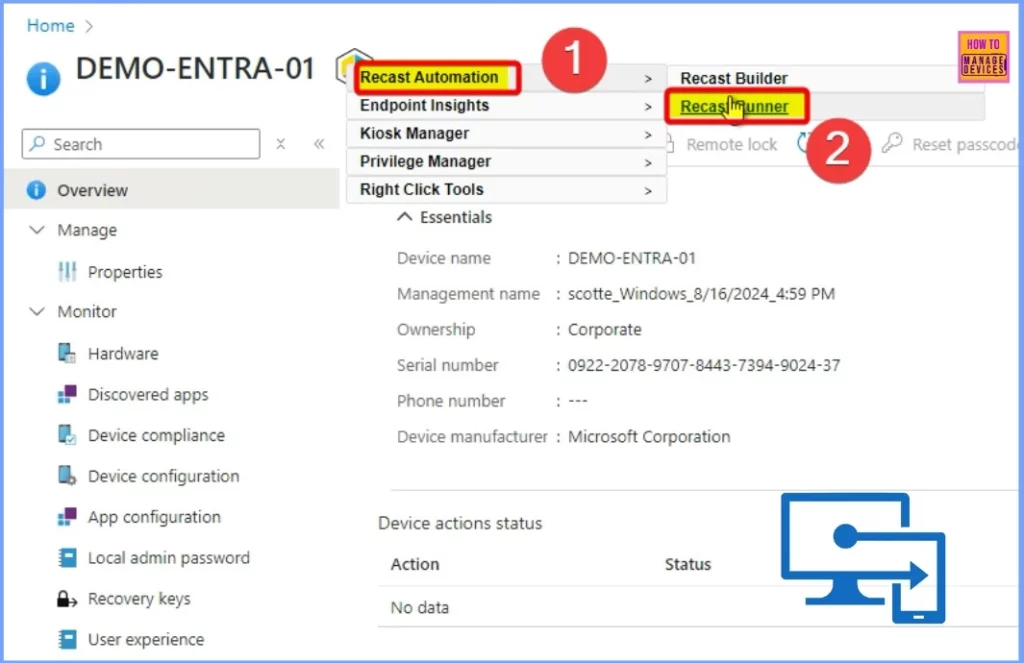Select the Management name value
The width and height of the screenshot is (1024, 663).
701,294
